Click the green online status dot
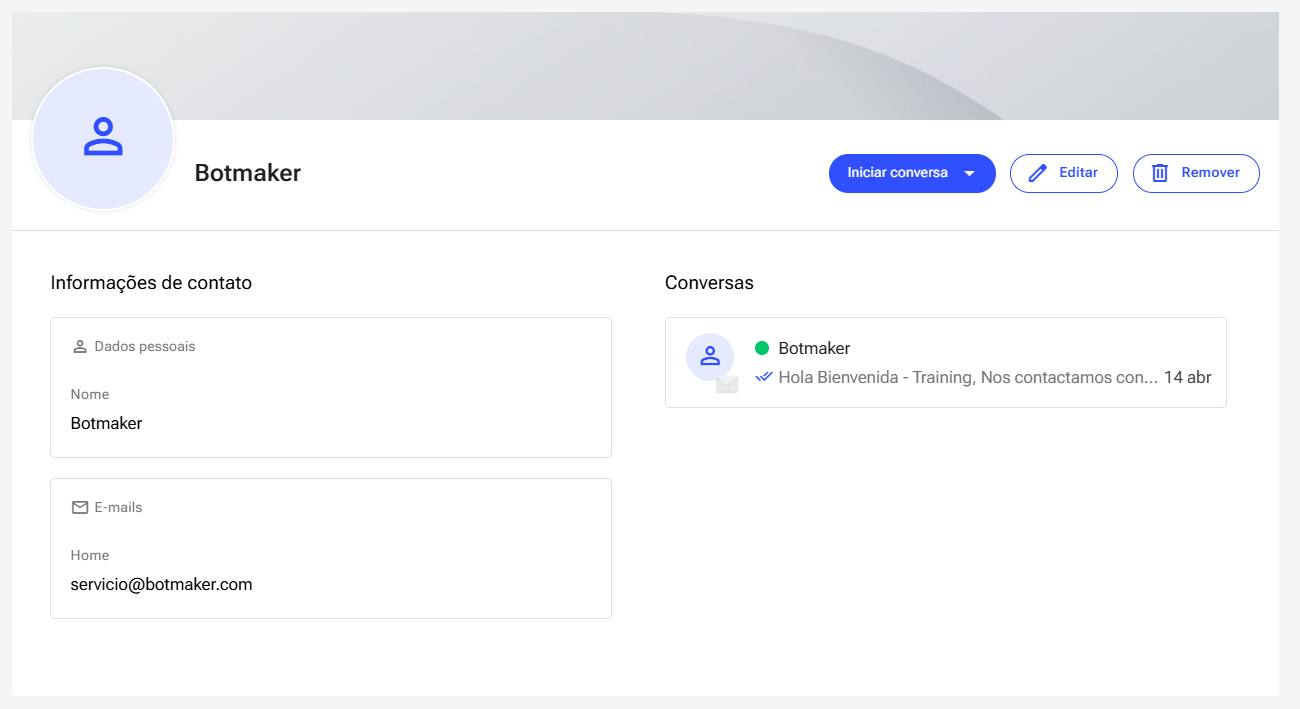 [762, 348]
